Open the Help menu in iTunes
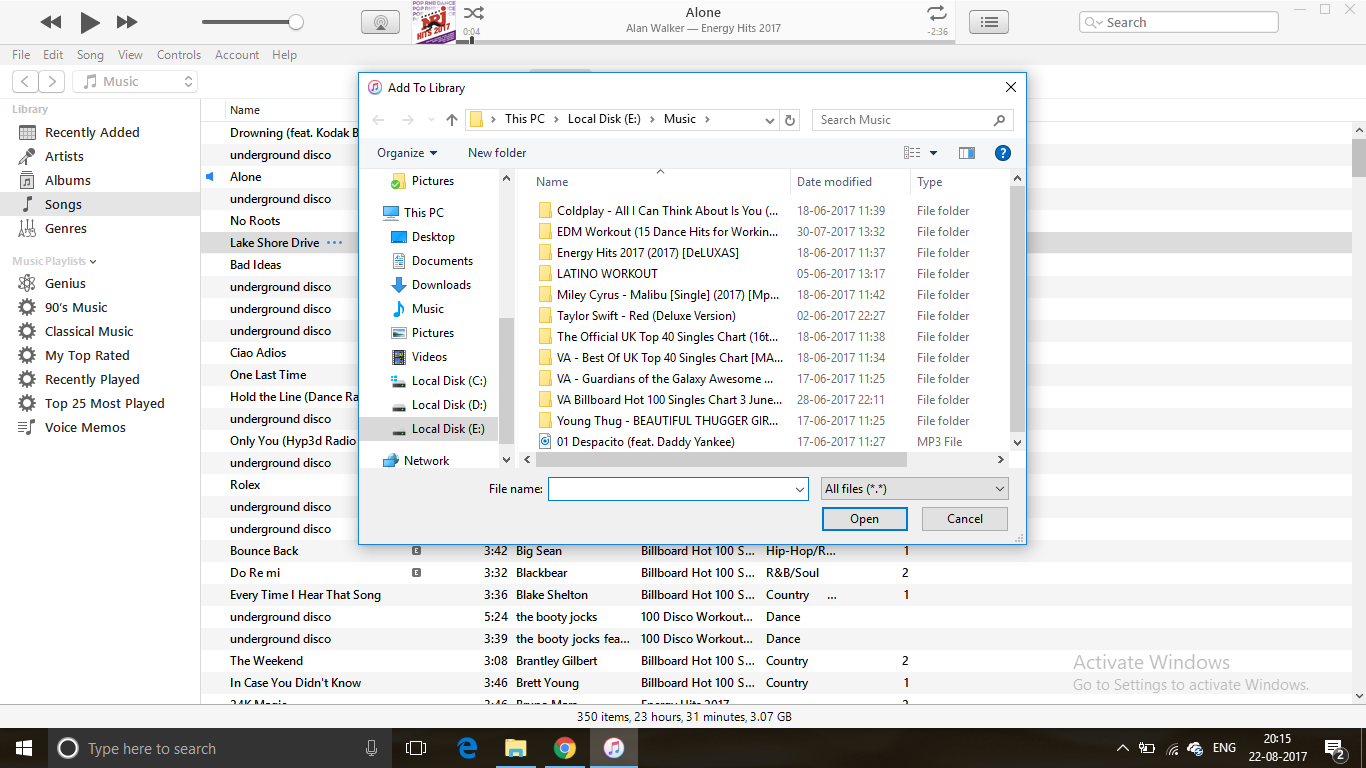The width and height of the screenshot is (1366, 768). pos(284,55)
